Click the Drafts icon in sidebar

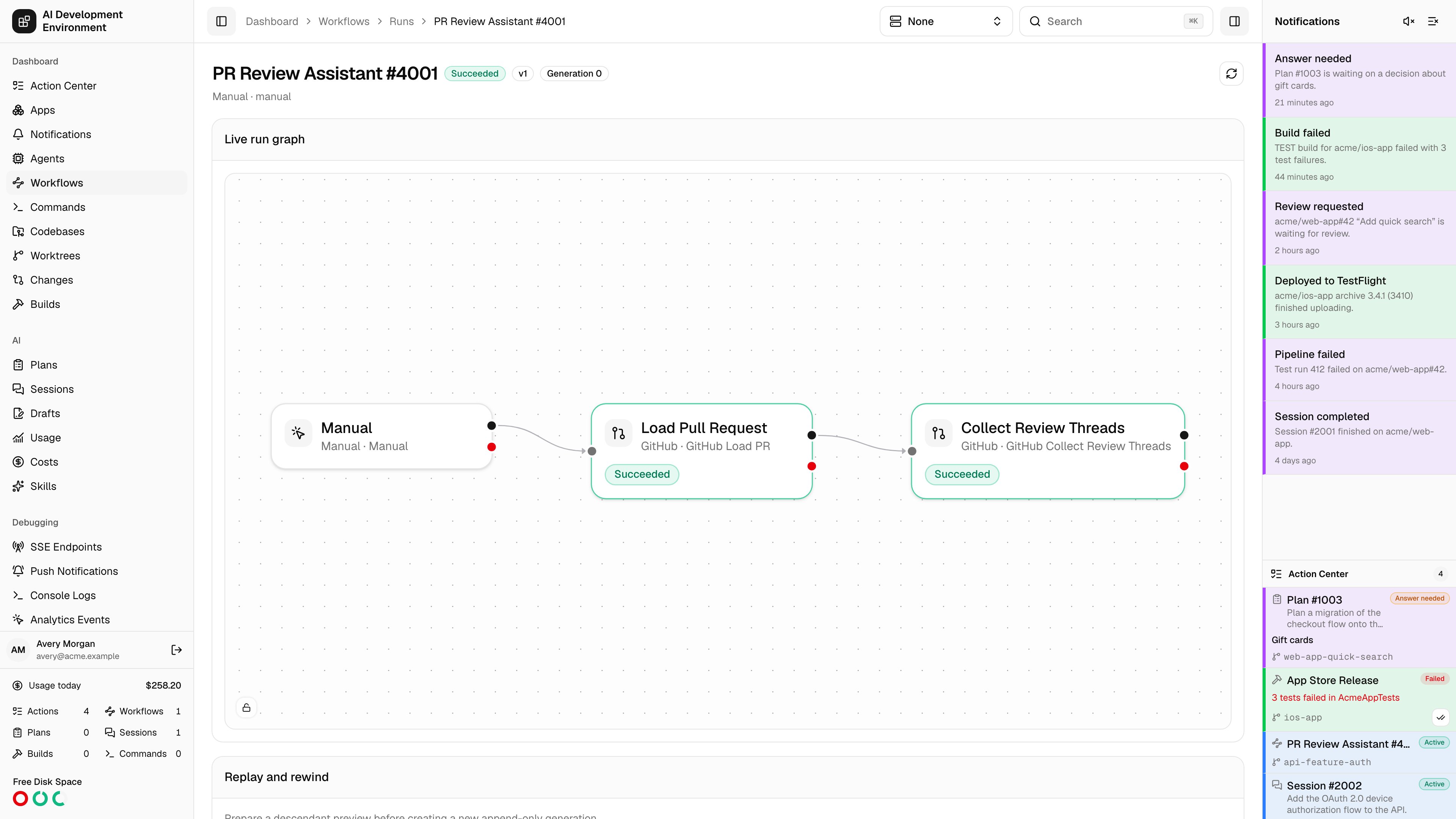[x=18, y=414]
